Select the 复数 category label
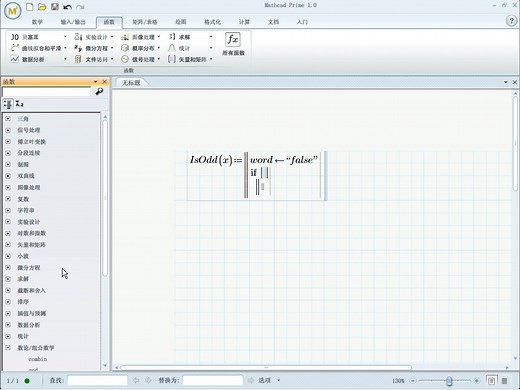This screenshot has height=390, width=520. tap(23, 199)
